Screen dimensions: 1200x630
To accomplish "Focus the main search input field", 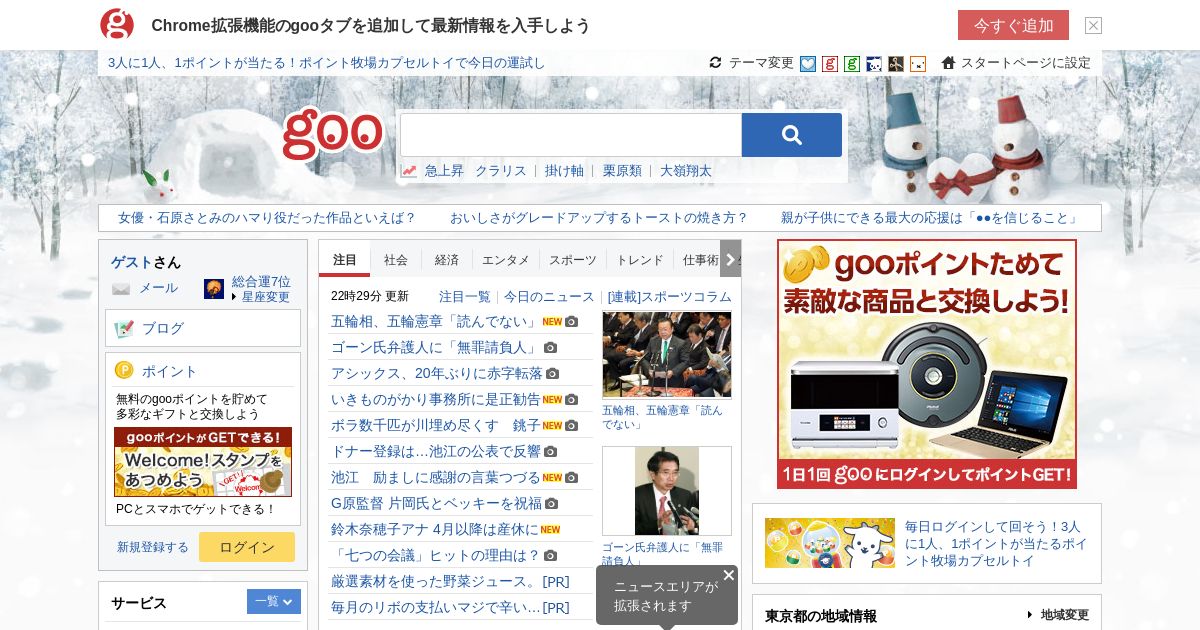I will tap(571, 135).
